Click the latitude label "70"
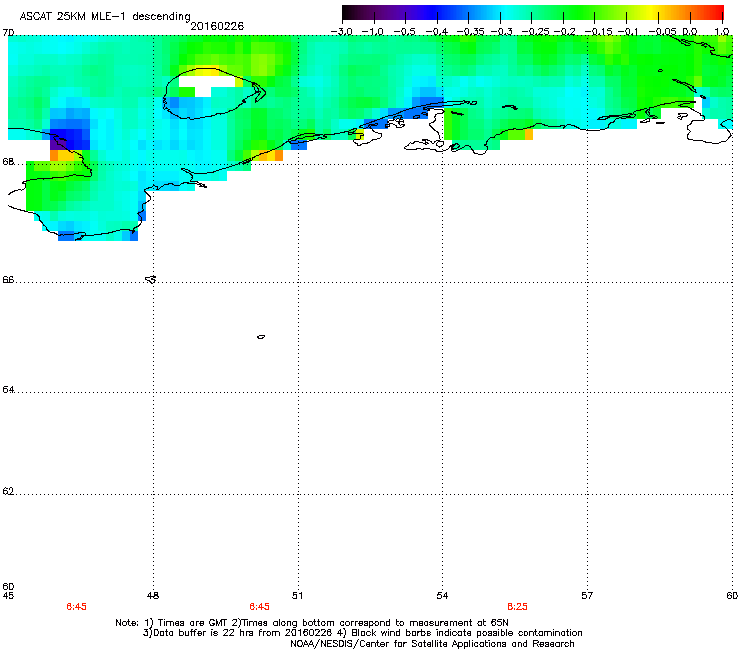This screenshot has height=650, width=740. click(x=8, y=33)
